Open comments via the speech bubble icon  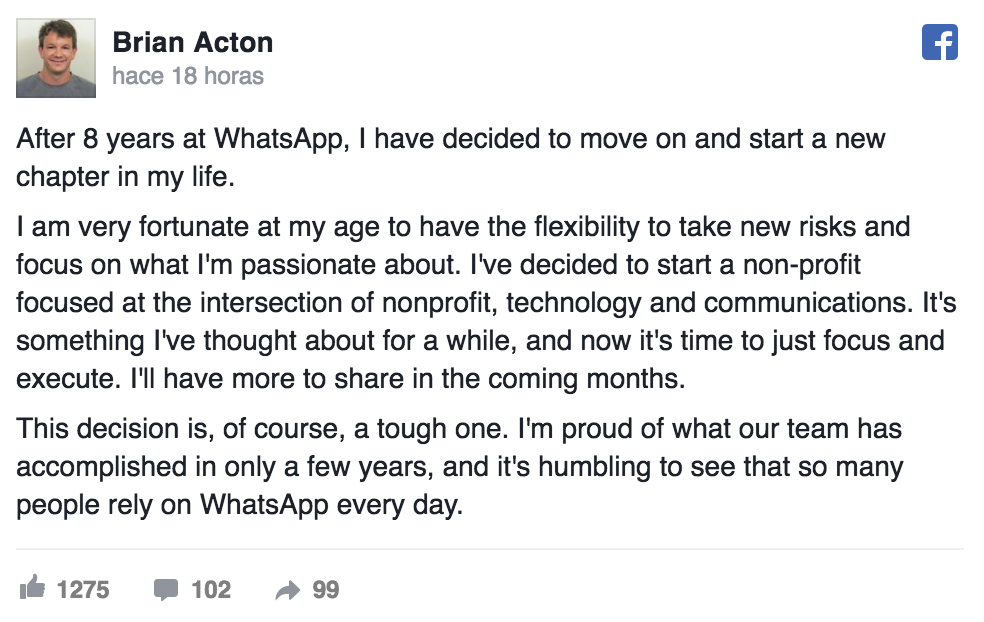[x=167, y=590]
